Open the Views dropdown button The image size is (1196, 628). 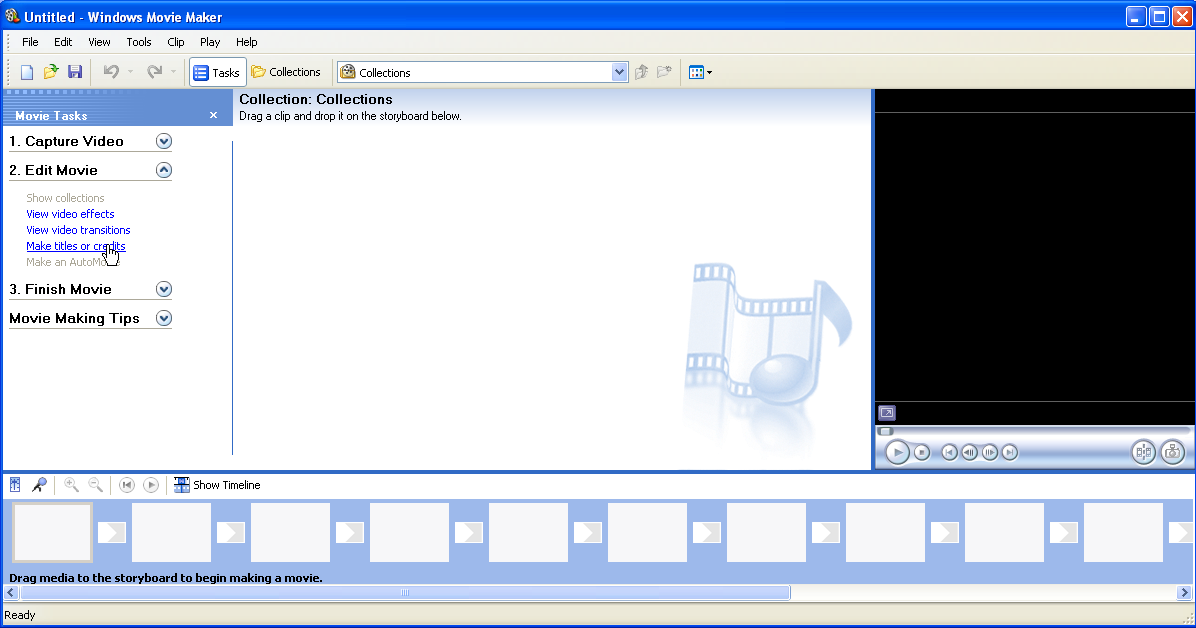[700, 72]
